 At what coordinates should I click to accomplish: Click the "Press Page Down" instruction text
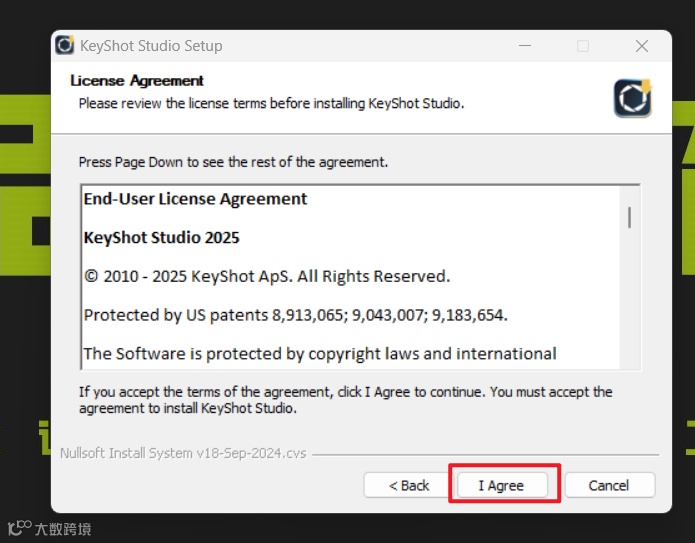(233, 162)
